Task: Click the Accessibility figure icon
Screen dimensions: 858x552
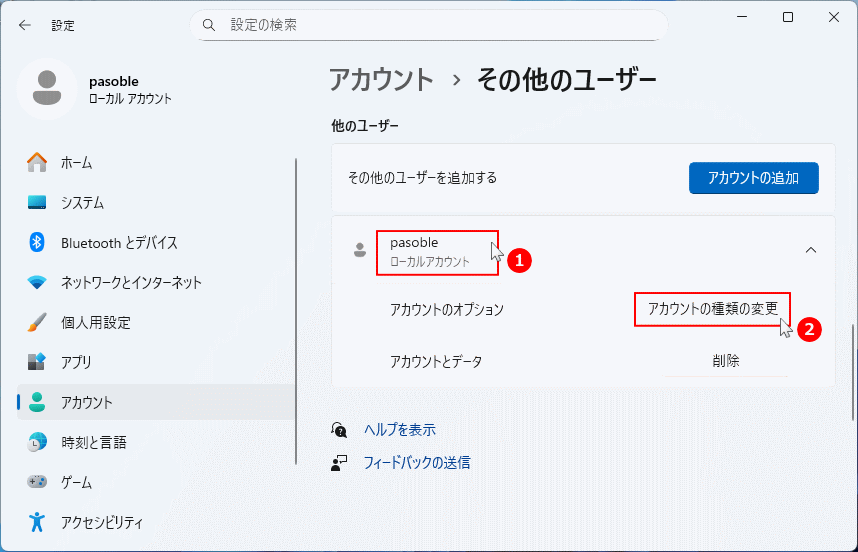Action: point(37,522)
